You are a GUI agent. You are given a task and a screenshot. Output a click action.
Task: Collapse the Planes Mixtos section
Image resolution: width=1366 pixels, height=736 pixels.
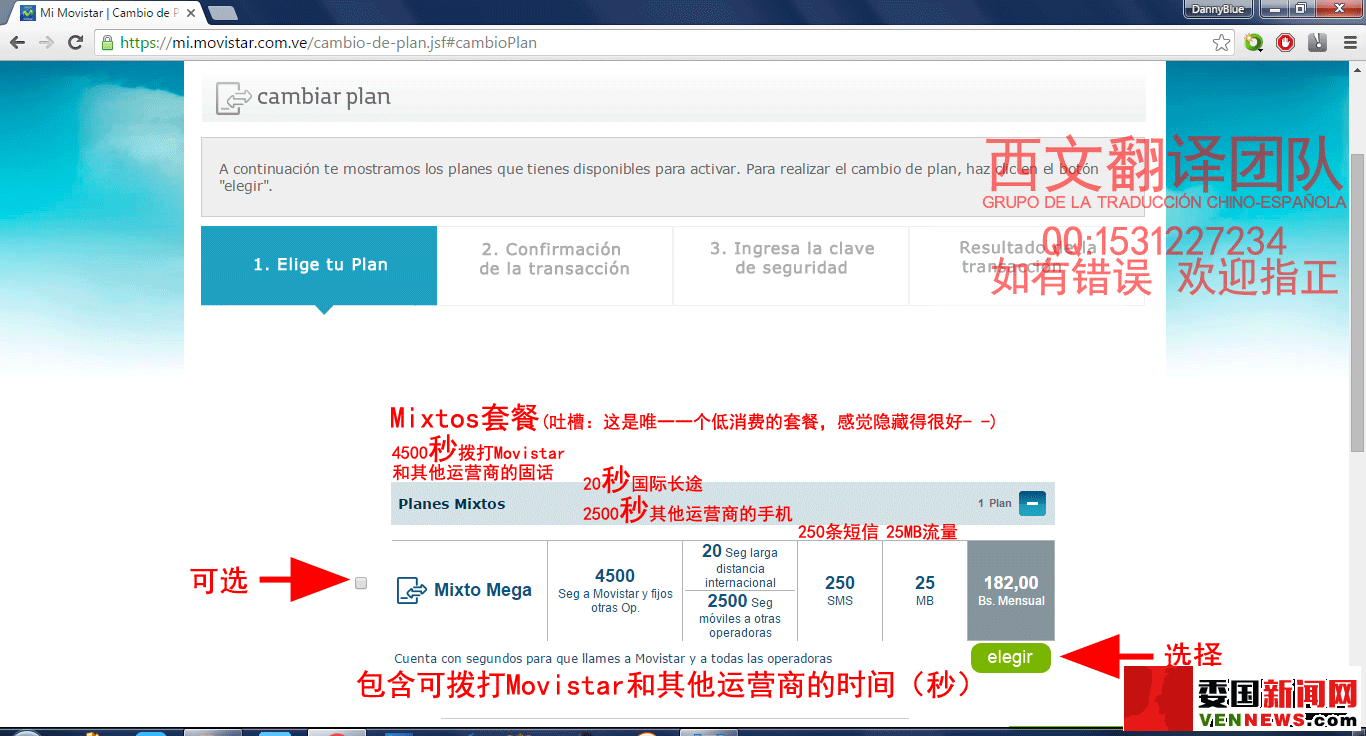point(1032,503)
